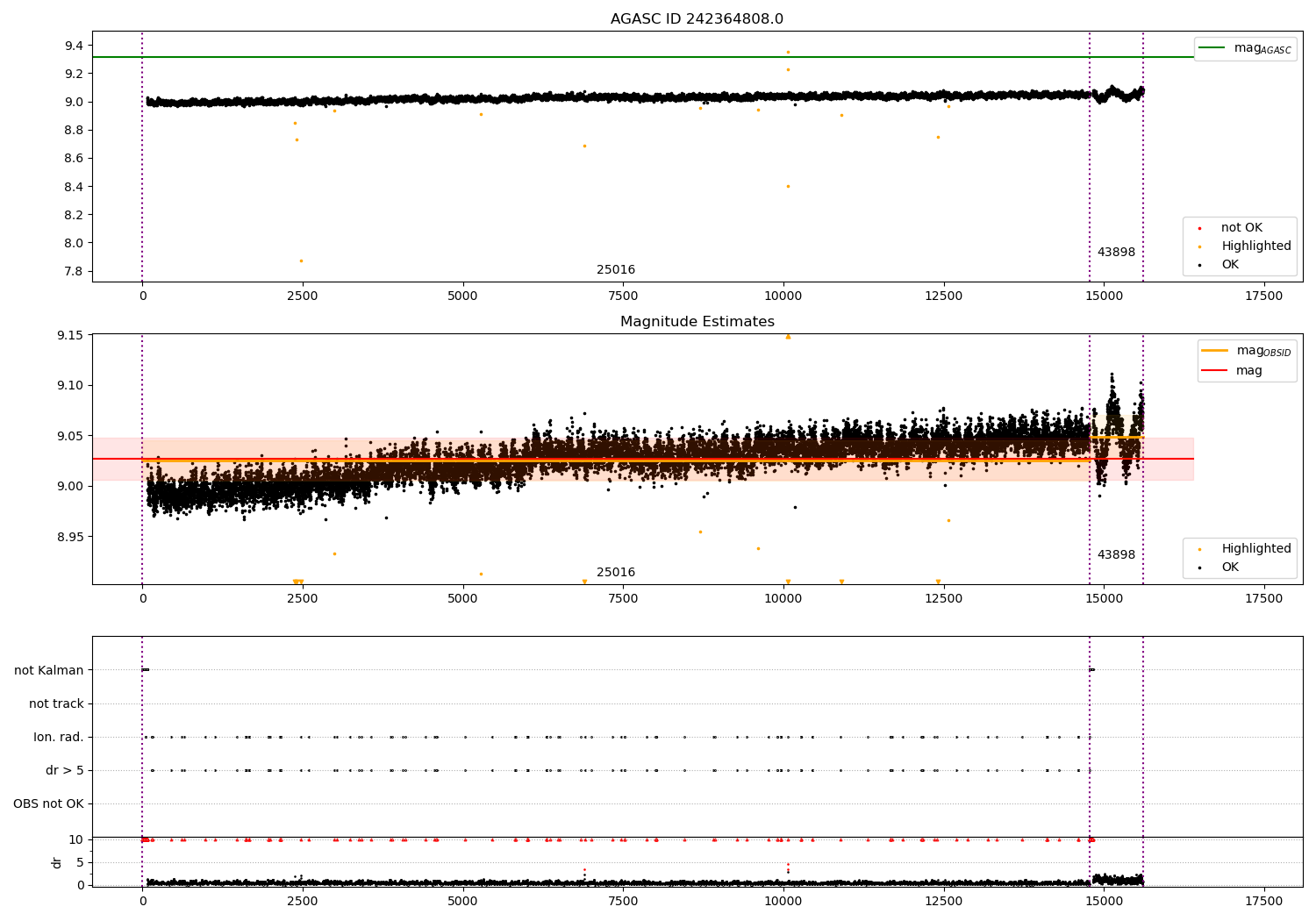Click y-axis tick 9.4 on top plot
This screenshot has height=921, width=1316.
coord(75,46)
